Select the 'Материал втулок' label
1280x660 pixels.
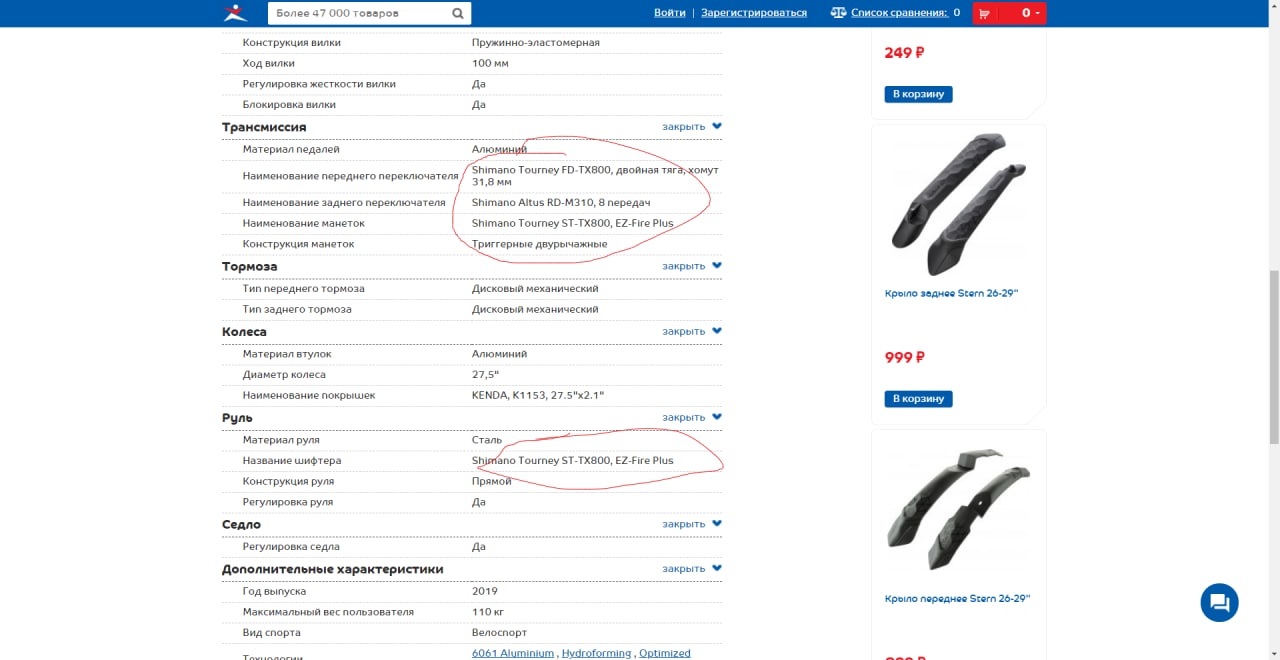coord(287,354)
